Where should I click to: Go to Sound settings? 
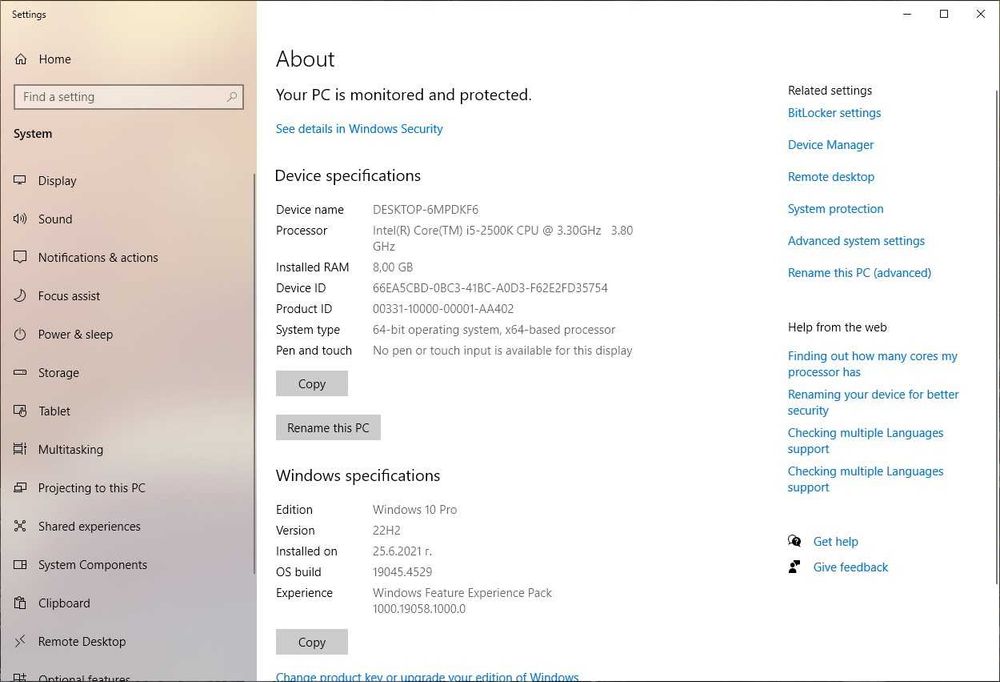128,219
